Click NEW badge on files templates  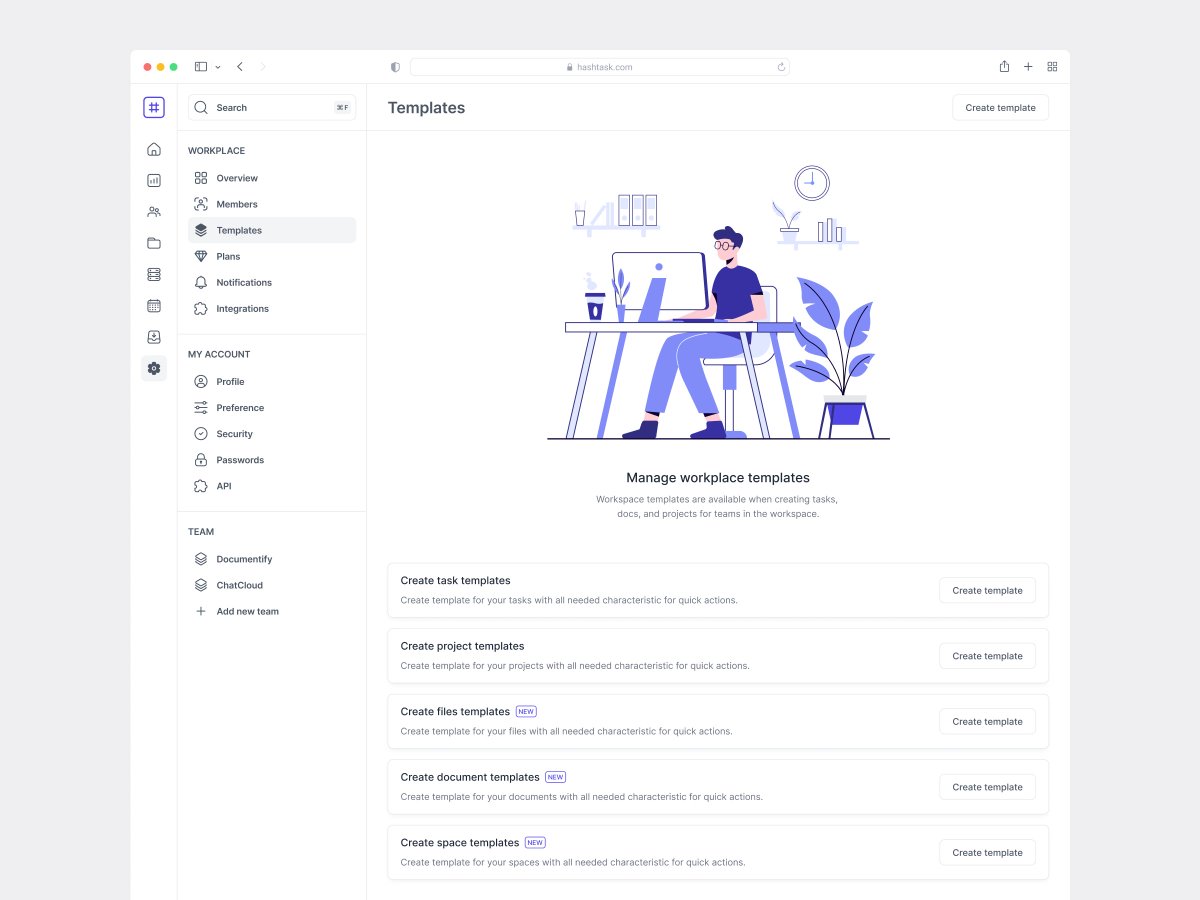[x=526, y=712]
